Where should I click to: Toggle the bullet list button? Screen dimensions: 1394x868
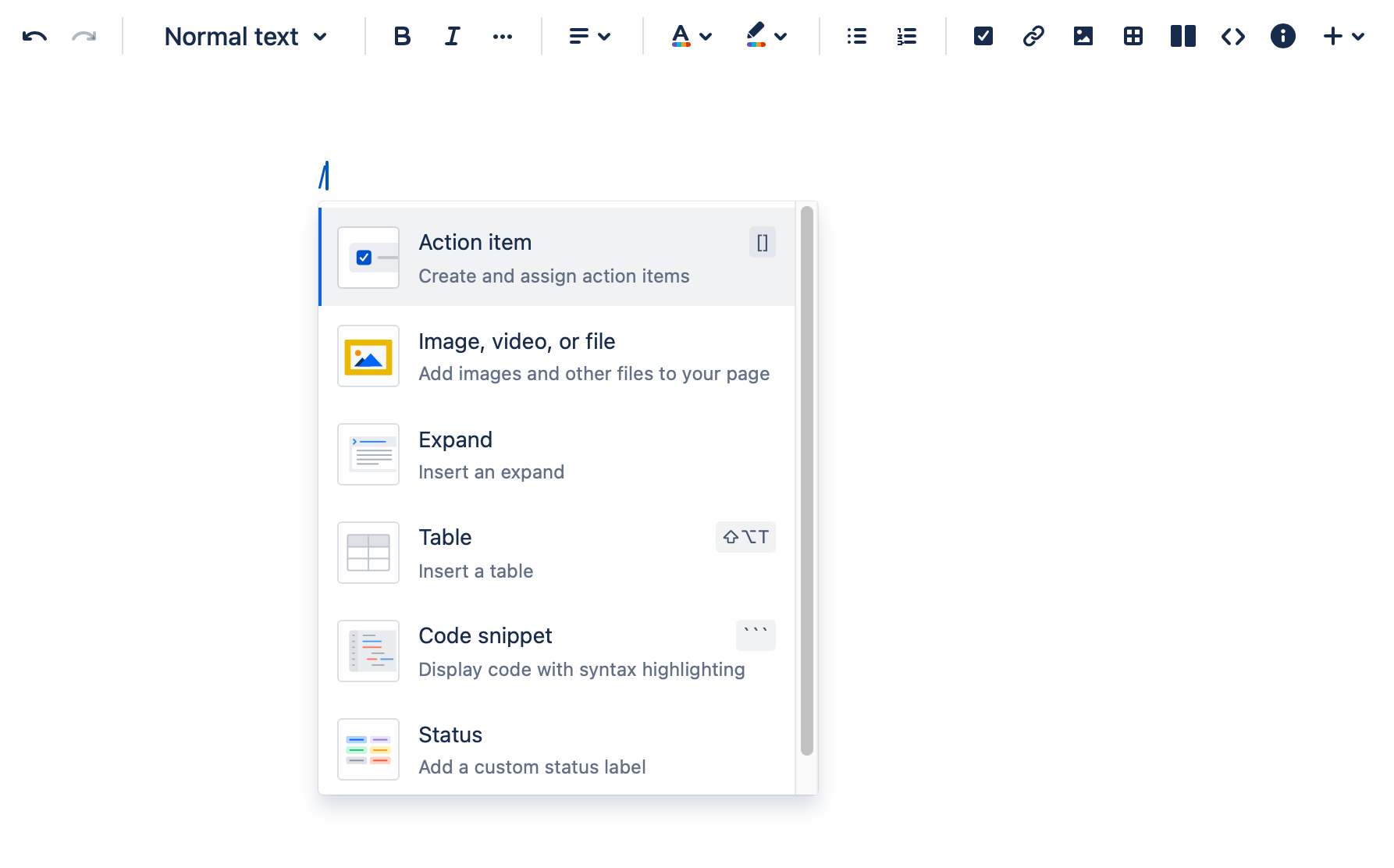[x=857, y=37]
